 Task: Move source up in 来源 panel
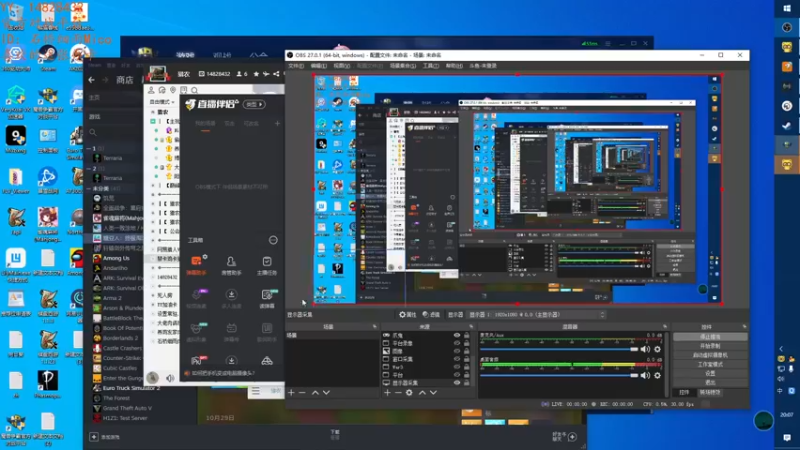tap(422, 393)
